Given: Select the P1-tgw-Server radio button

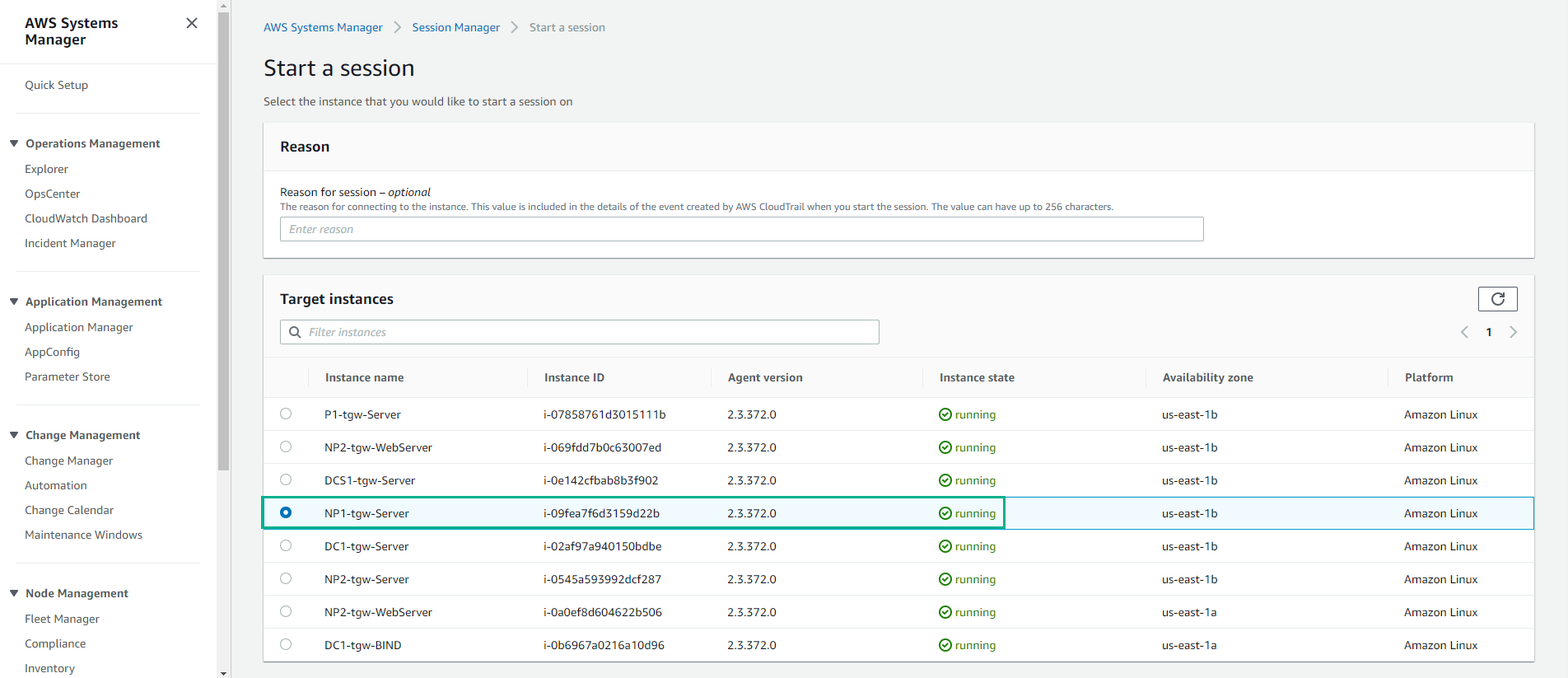Looking at the screenshot, I should tap(286, 414).
